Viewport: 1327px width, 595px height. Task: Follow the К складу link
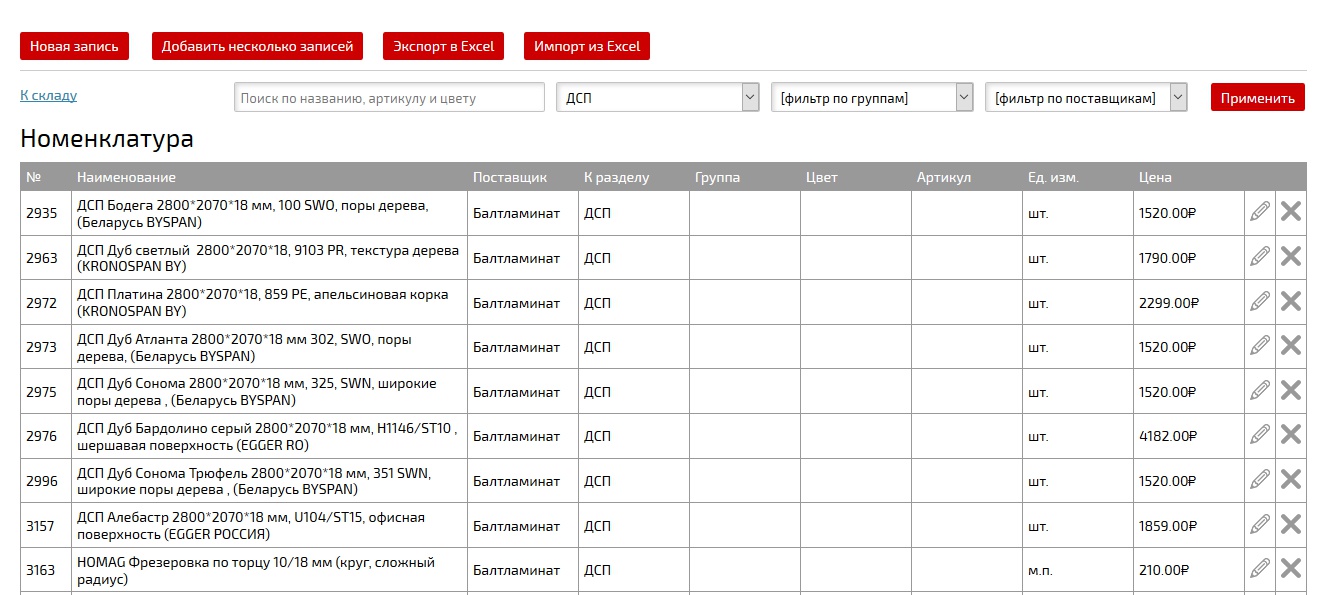48,96
